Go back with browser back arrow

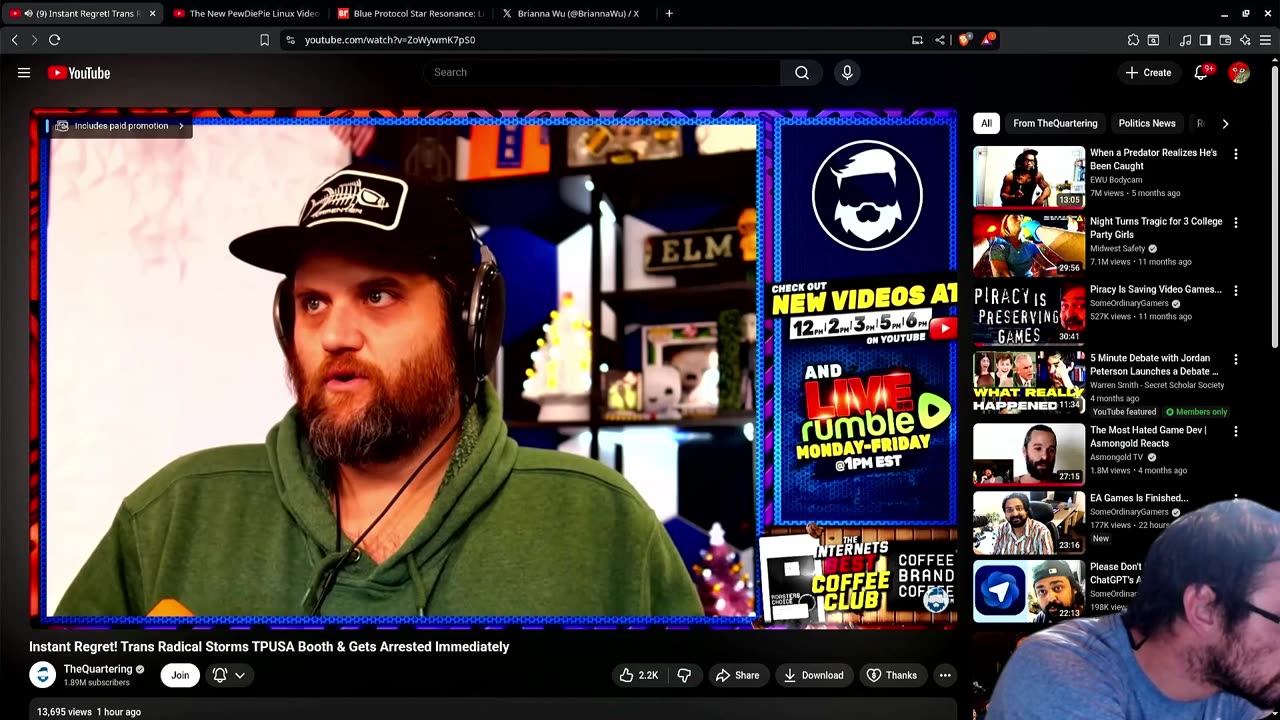15,40
